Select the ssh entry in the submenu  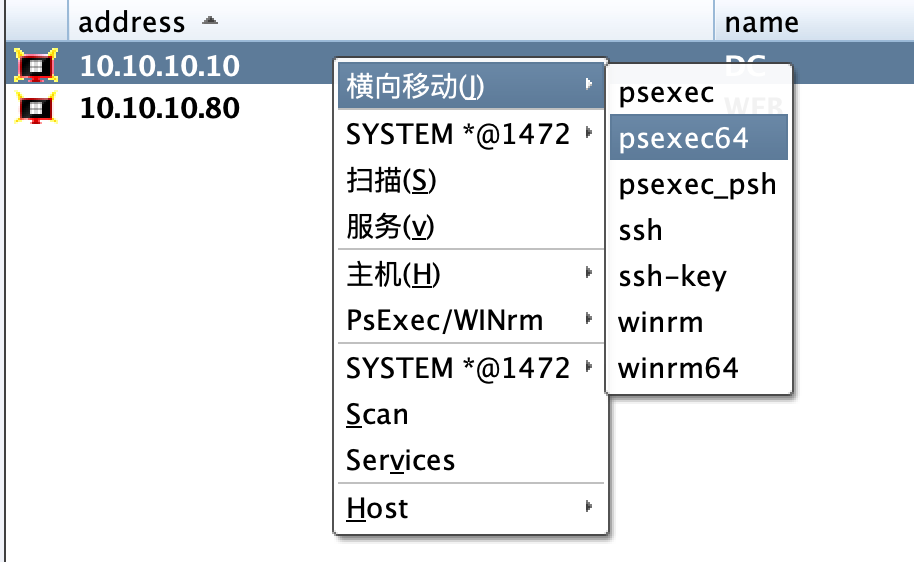coord(641,230)
